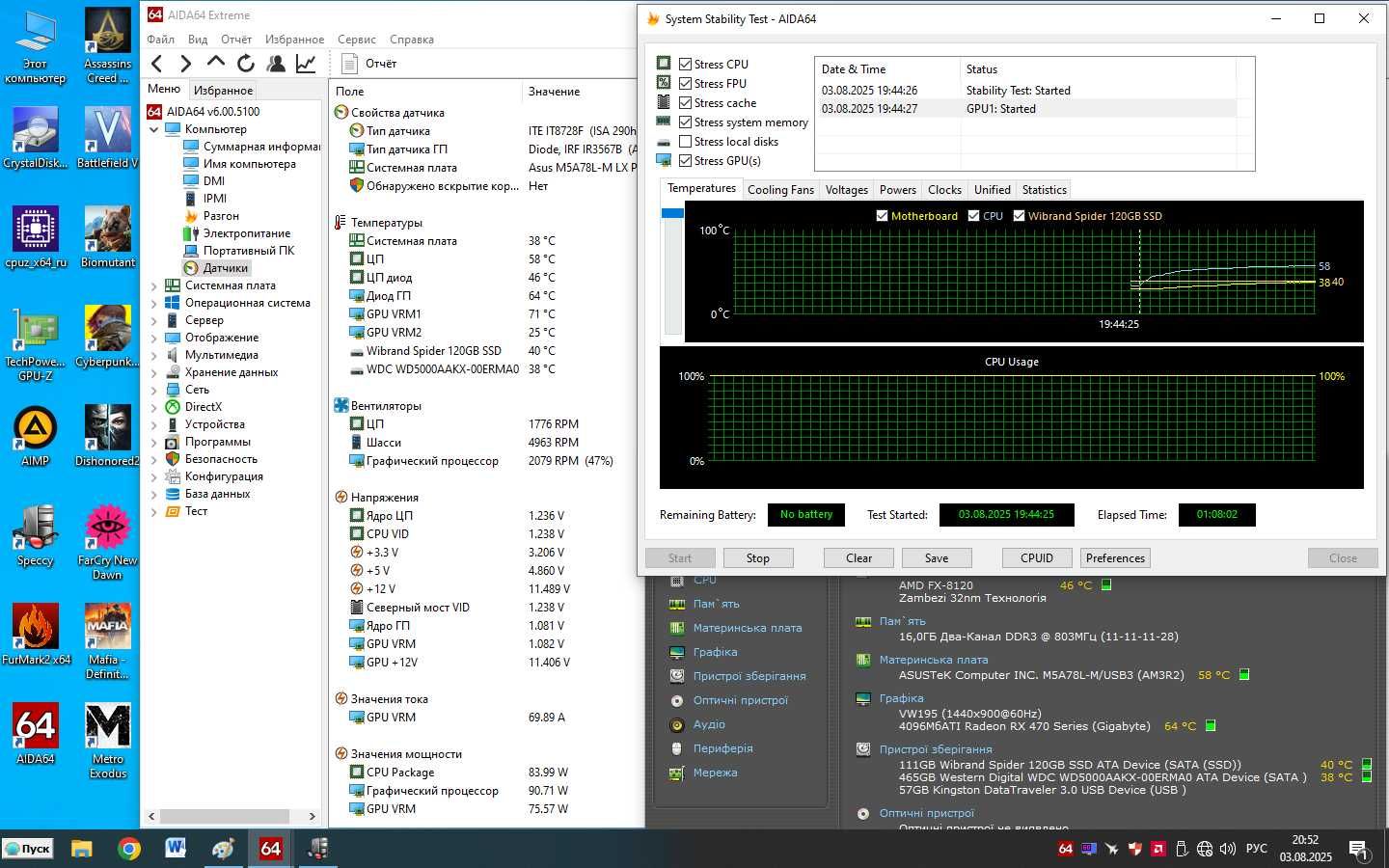Click the CPUID button
1389x868 pixels.
pyautogui.click(x=1037, y=558)
